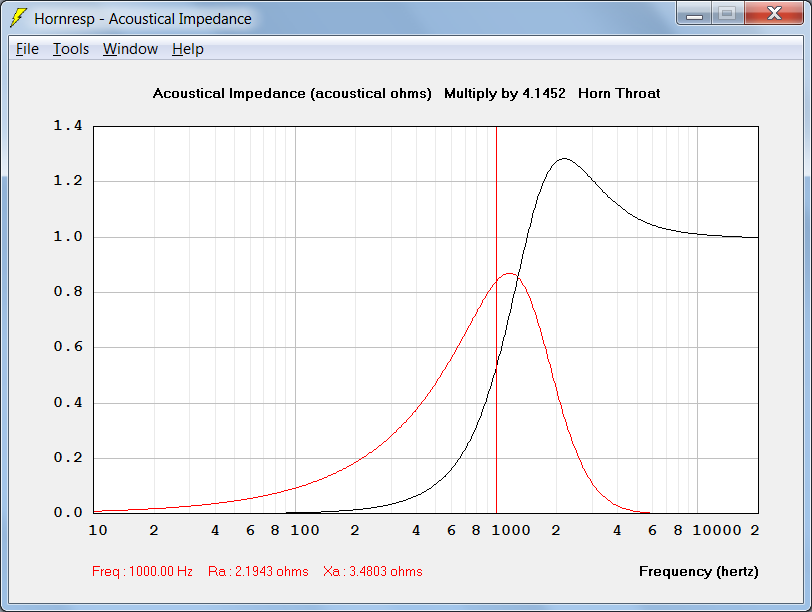Click the 'Freq : 1000.00 Hz' readout

pyautogui.click(x=142, y=572)
